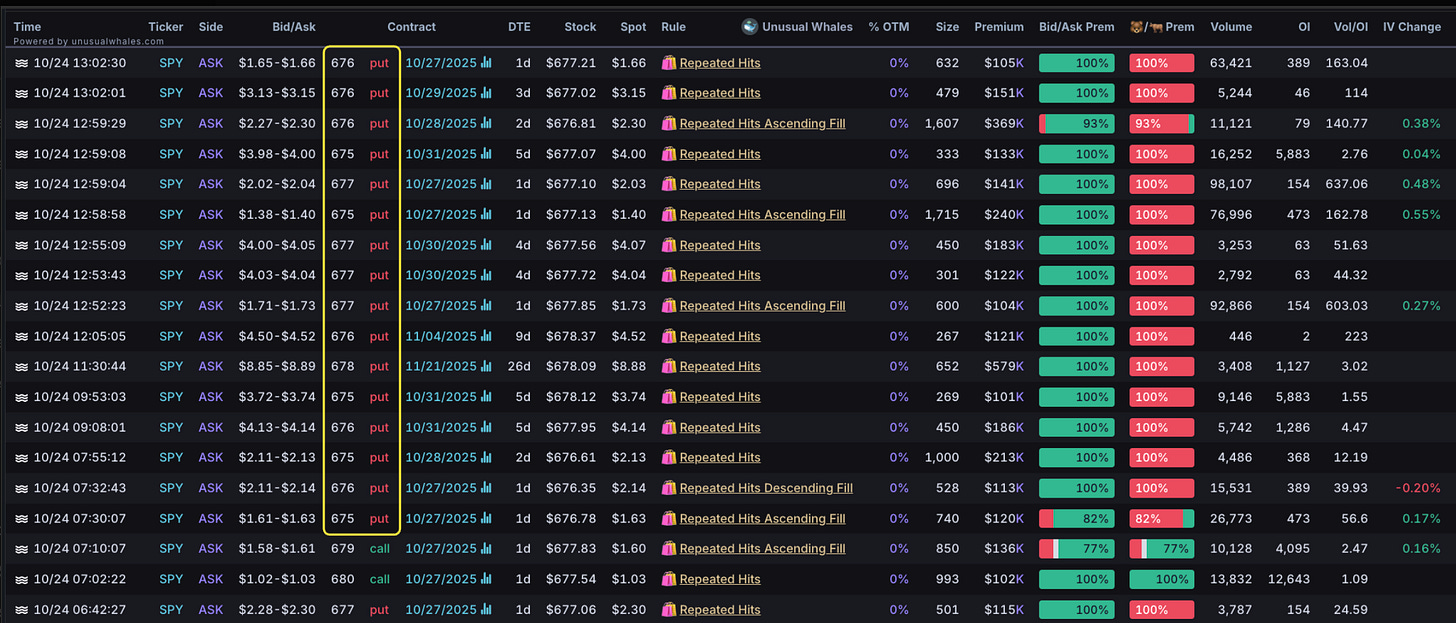Click bag icon in the 07:02:22 rule
This screenshot has height=623, width=1456.
tap(669, 579)
